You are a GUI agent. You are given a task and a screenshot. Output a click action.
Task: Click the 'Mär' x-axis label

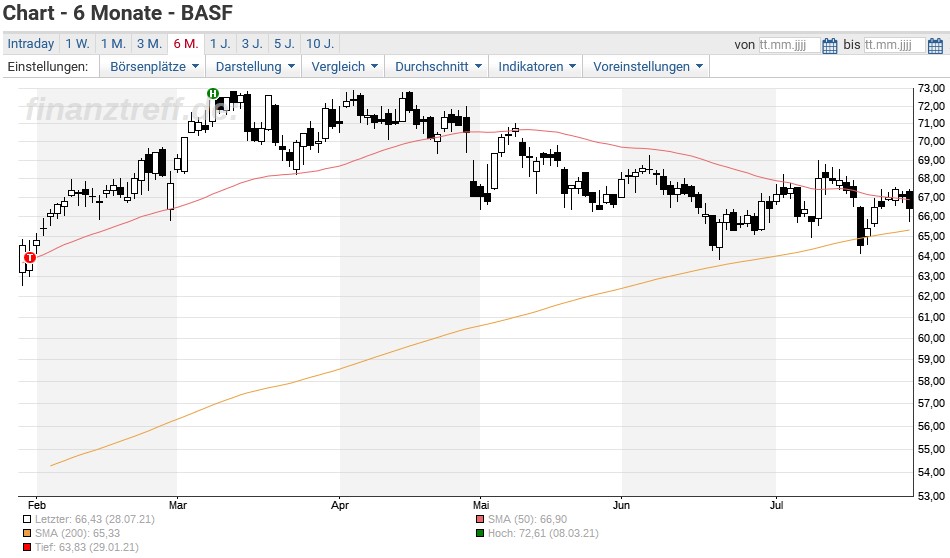tap(178, 505)
